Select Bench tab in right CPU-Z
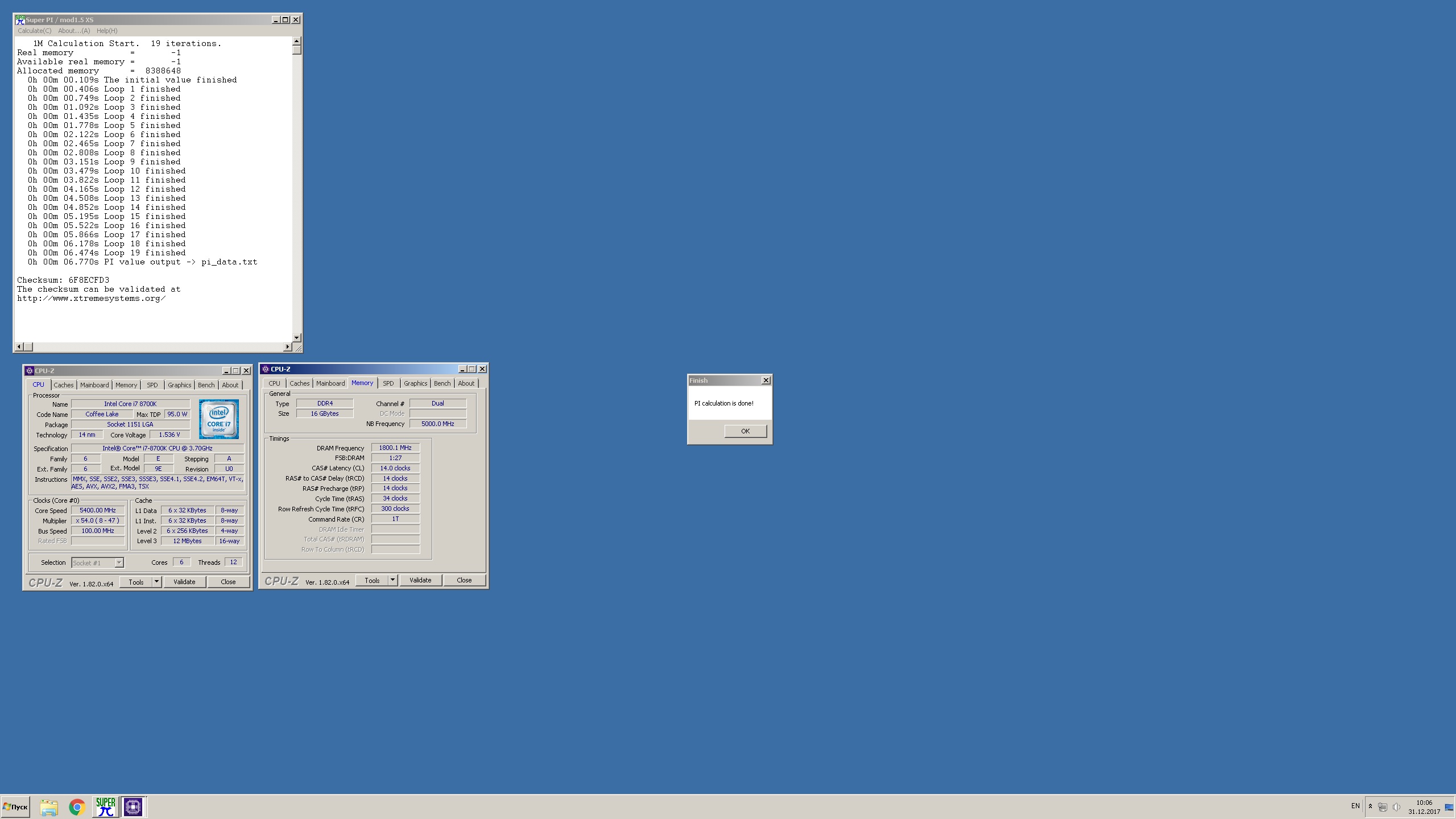This screenshot has height=819, width=1456. click(442, 383)
